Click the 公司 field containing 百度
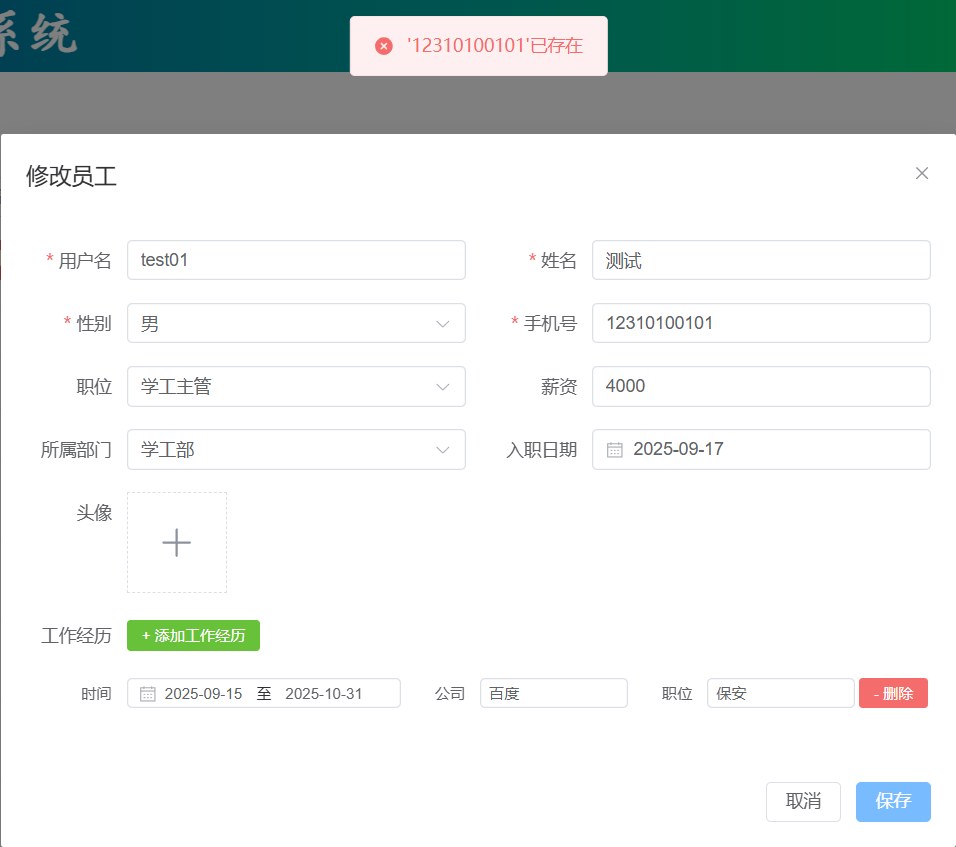The height and width of the screenshot is (847, 956). pos(553,693)
